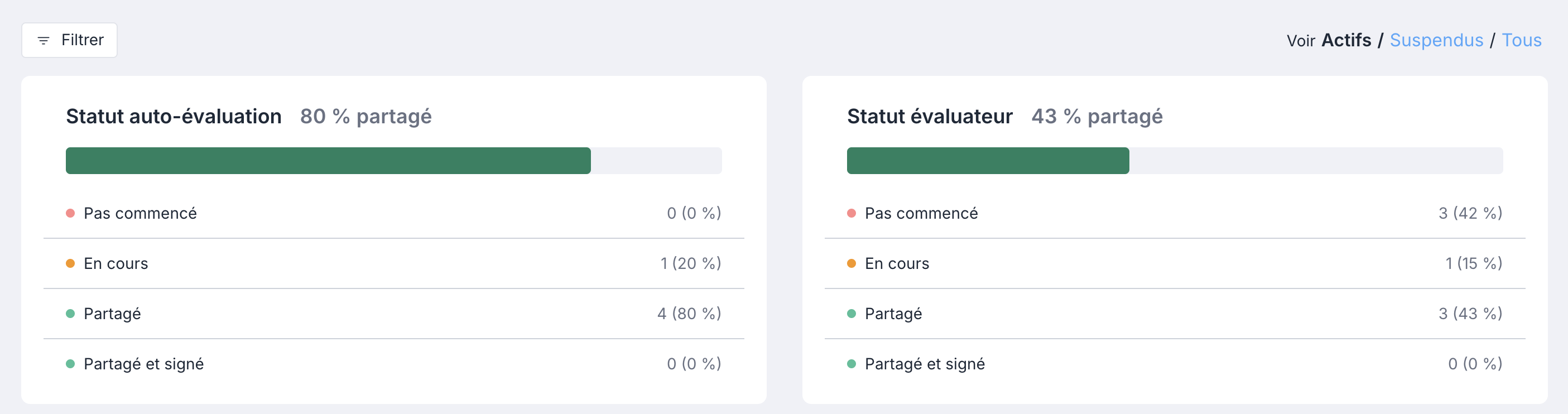This screenshot has height=414, width=1568.
Task: Click auto-évaluation green progress bar
Action: (x=328, y=161)
